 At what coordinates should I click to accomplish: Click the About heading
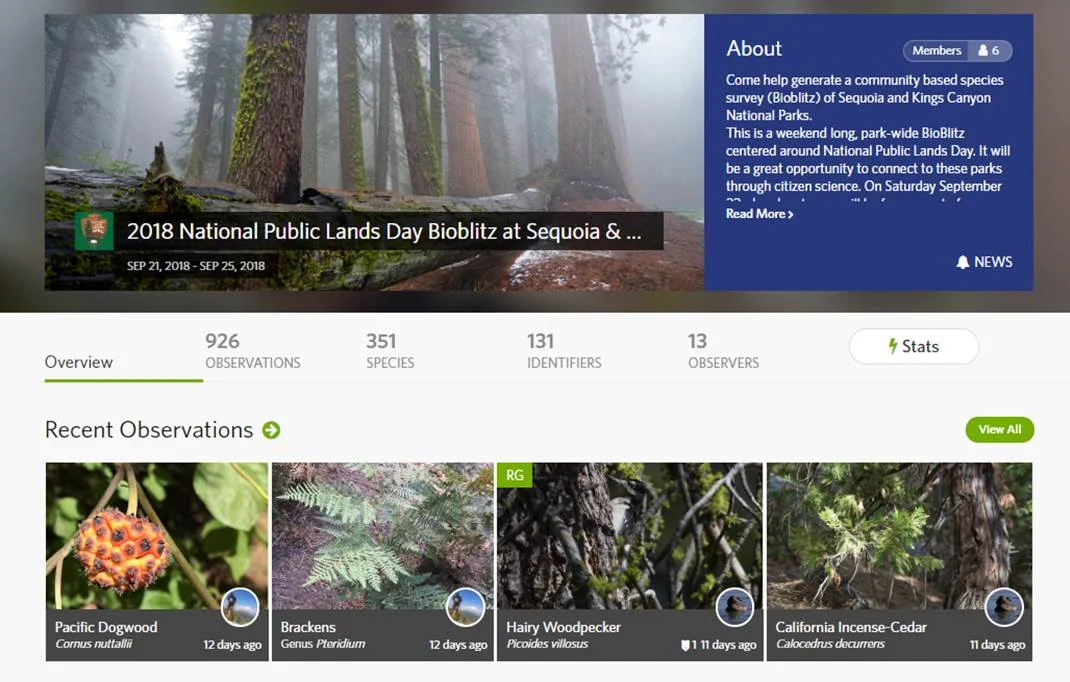pos(753,48)
